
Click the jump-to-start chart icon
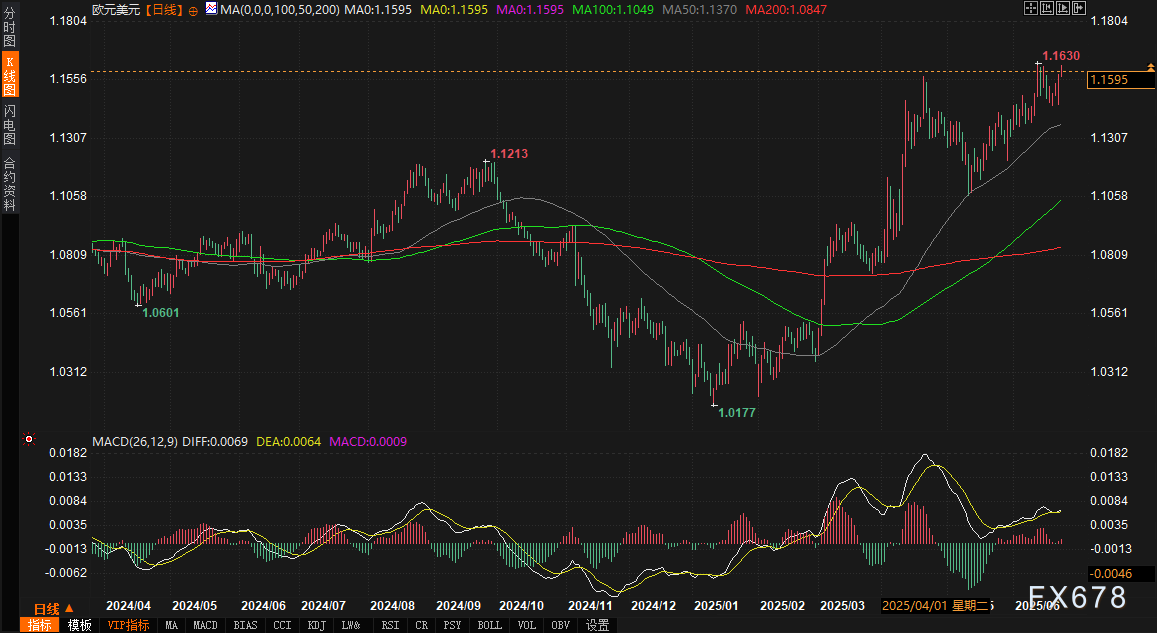(x=1047, y=8)
